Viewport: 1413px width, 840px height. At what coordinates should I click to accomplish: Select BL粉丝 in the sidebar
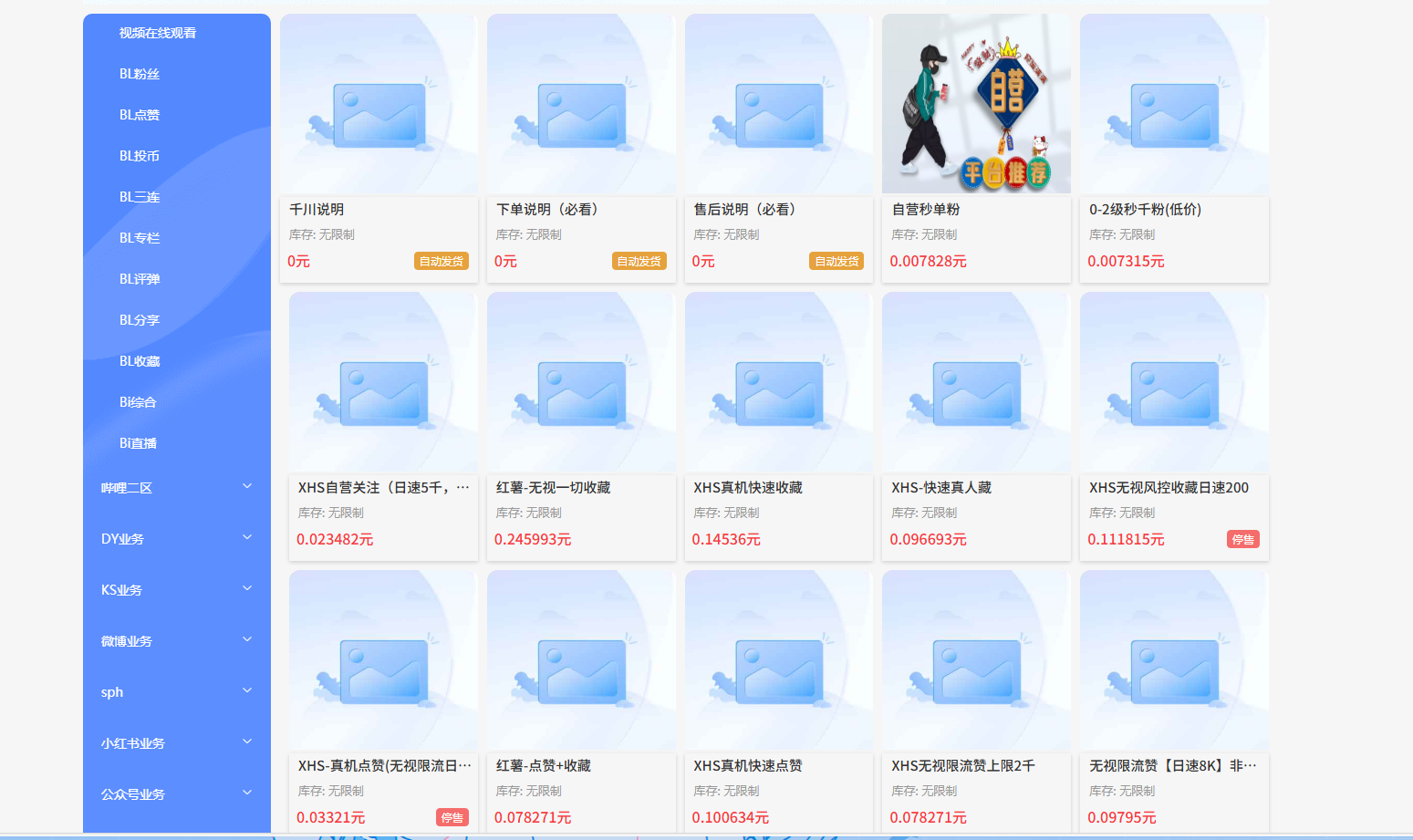click(140, 74)
